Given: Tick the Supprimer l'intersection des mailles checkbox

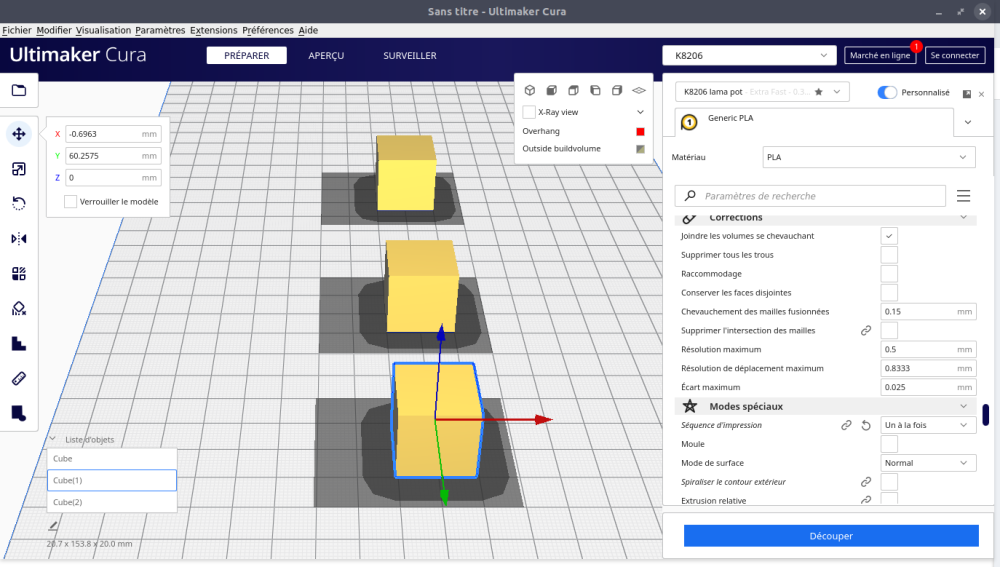Looking at the screenshot, I should [889, 330].
